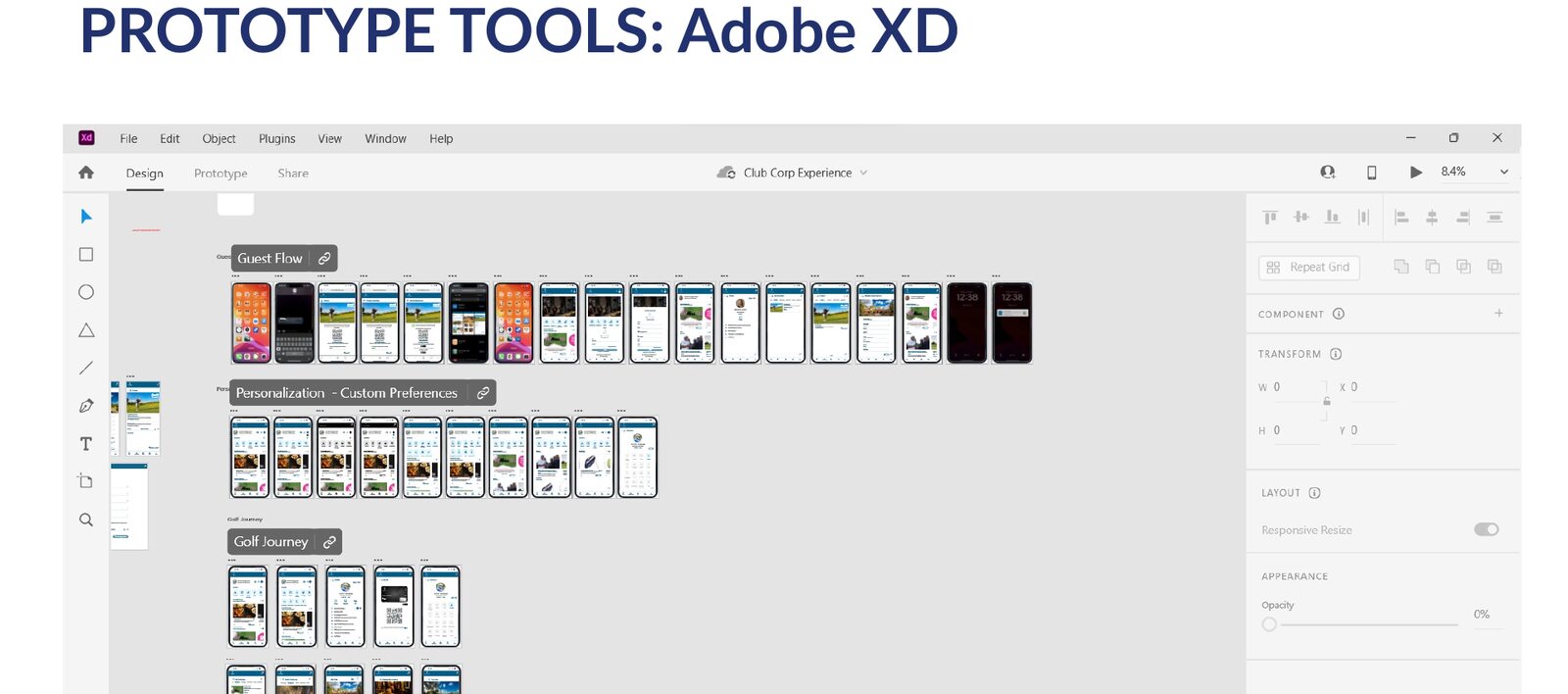Align selected objects to top

point(1270,217)
